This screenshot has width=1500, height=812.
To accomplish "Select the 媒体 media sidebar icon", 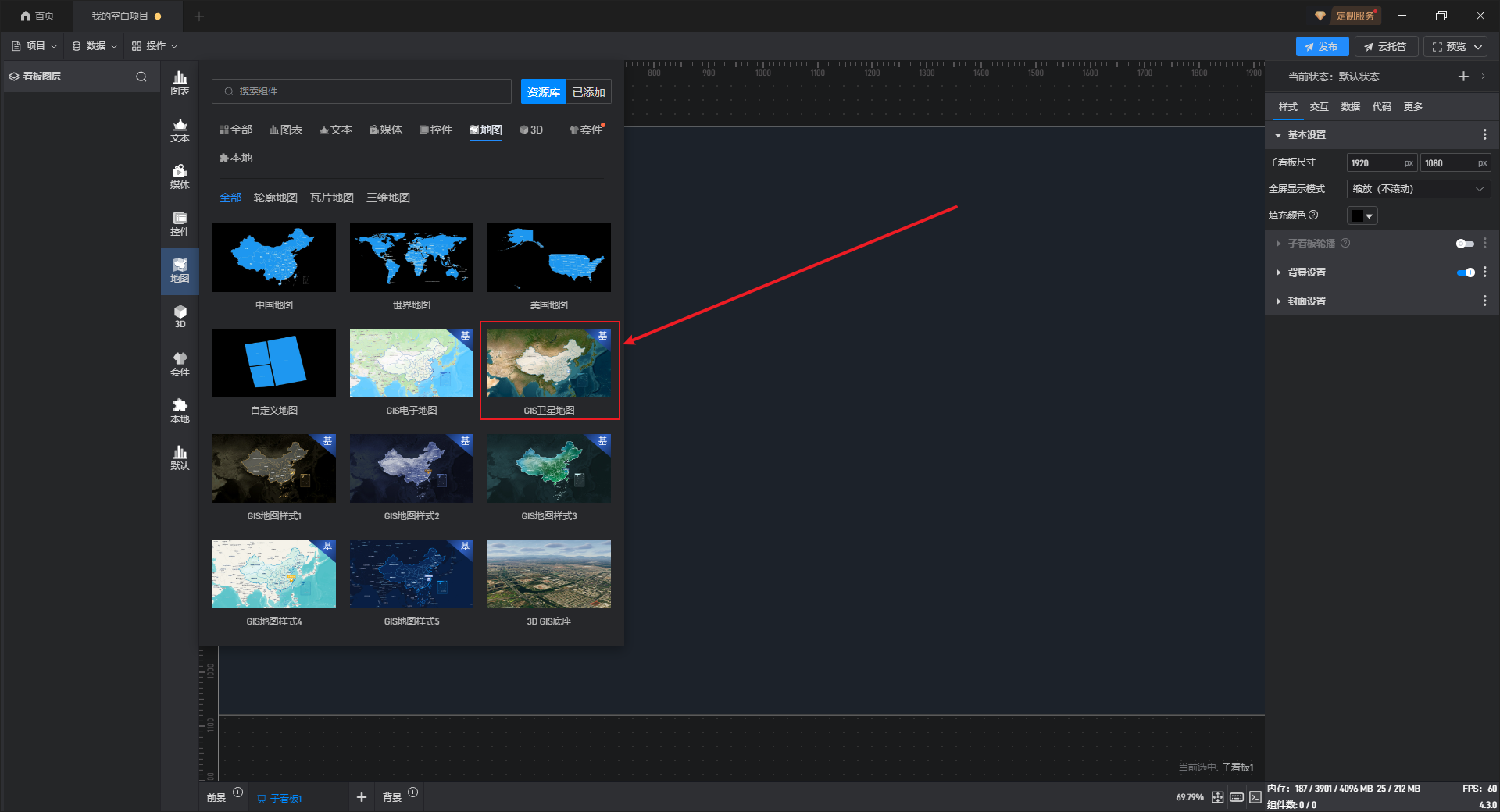I will coord(180,176).
